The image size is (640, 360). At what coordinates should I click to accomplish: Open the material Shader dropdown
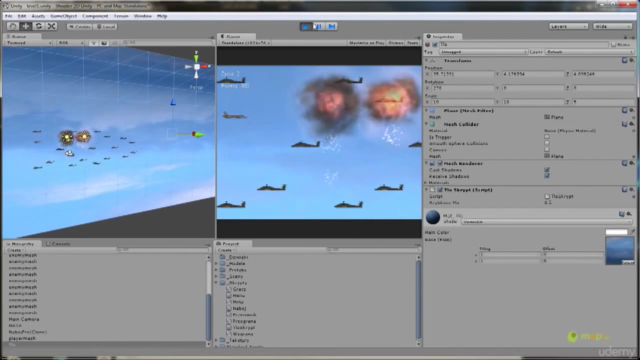pyautogui.click(x=547, y=222)
